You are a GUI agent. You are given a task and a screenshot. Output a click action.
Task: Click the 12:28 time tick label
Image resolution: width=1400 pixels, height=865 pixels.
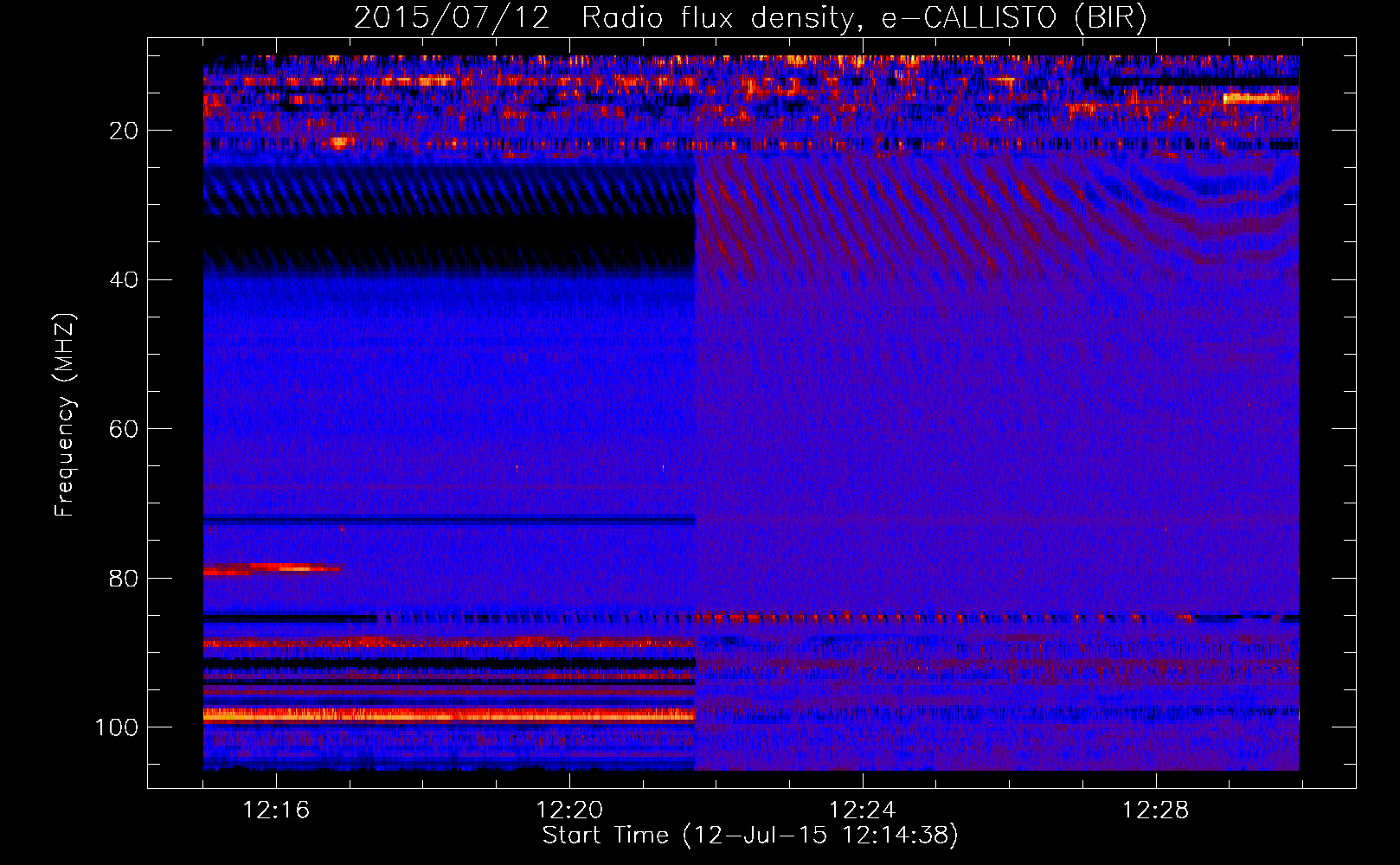[1156, 811]
